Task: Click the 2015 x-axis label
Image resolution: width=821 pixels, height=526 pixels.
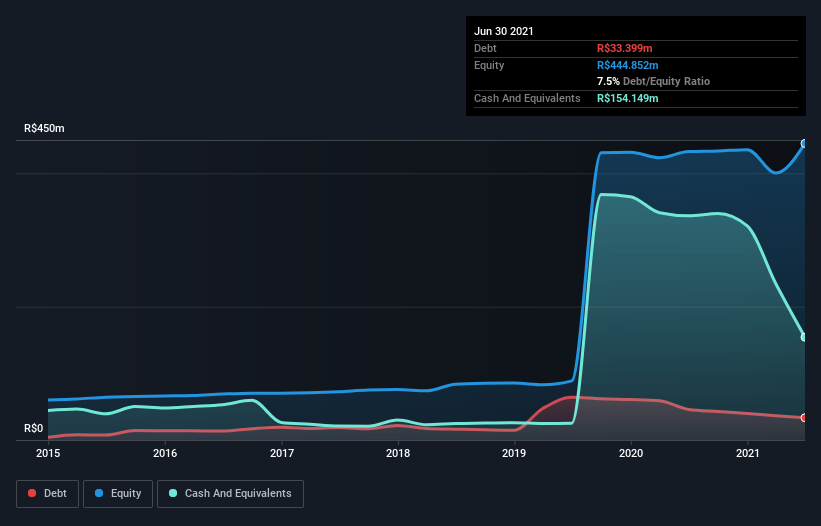Action: (x=48, y=453)
